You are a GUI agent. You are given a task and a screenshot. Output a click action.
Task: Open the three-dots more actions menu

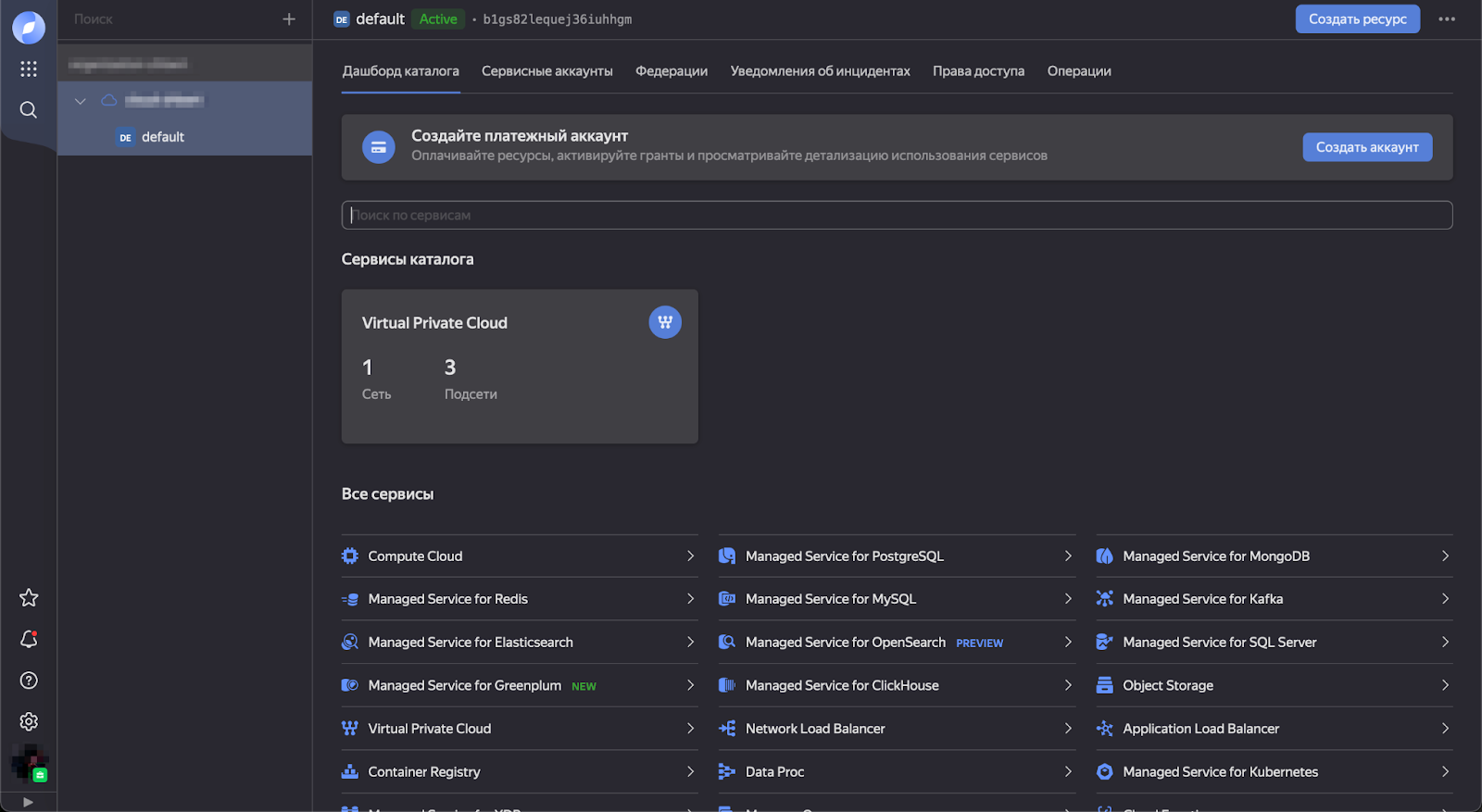point(1447,19)
